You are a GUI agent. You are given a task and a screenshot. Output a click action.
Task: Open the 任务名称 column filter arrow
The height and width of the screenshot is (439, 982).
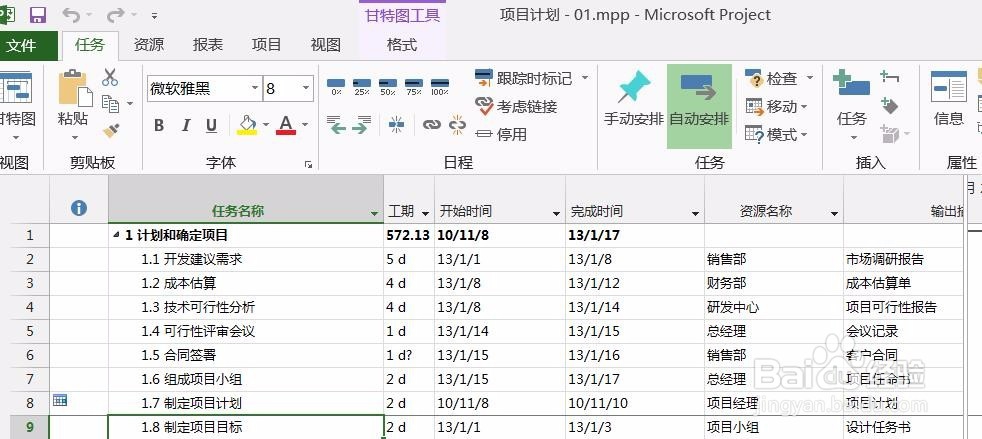click(x=375, y=214)
